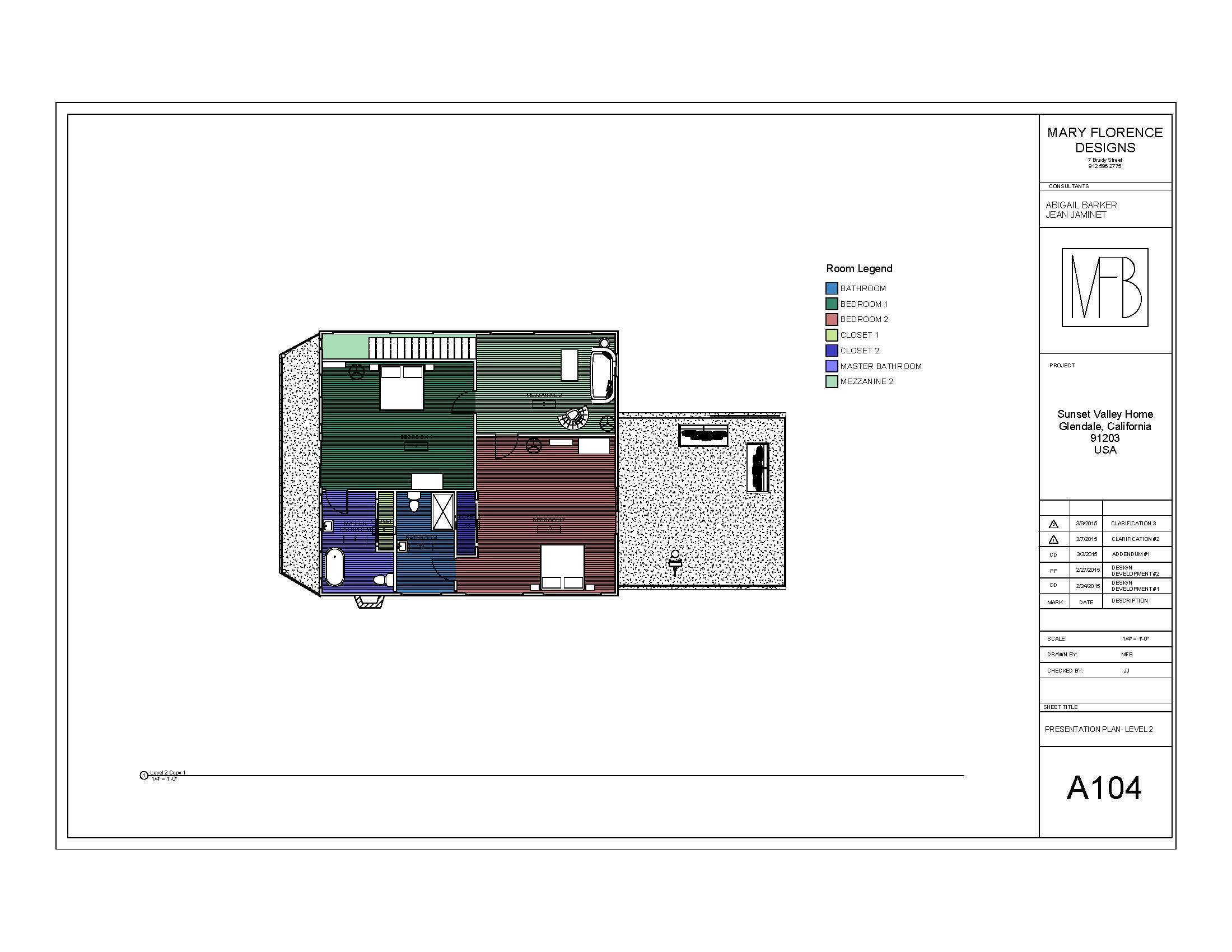
Task: Click the sink symbol in the master bathroom
Action: click(328, 525)
